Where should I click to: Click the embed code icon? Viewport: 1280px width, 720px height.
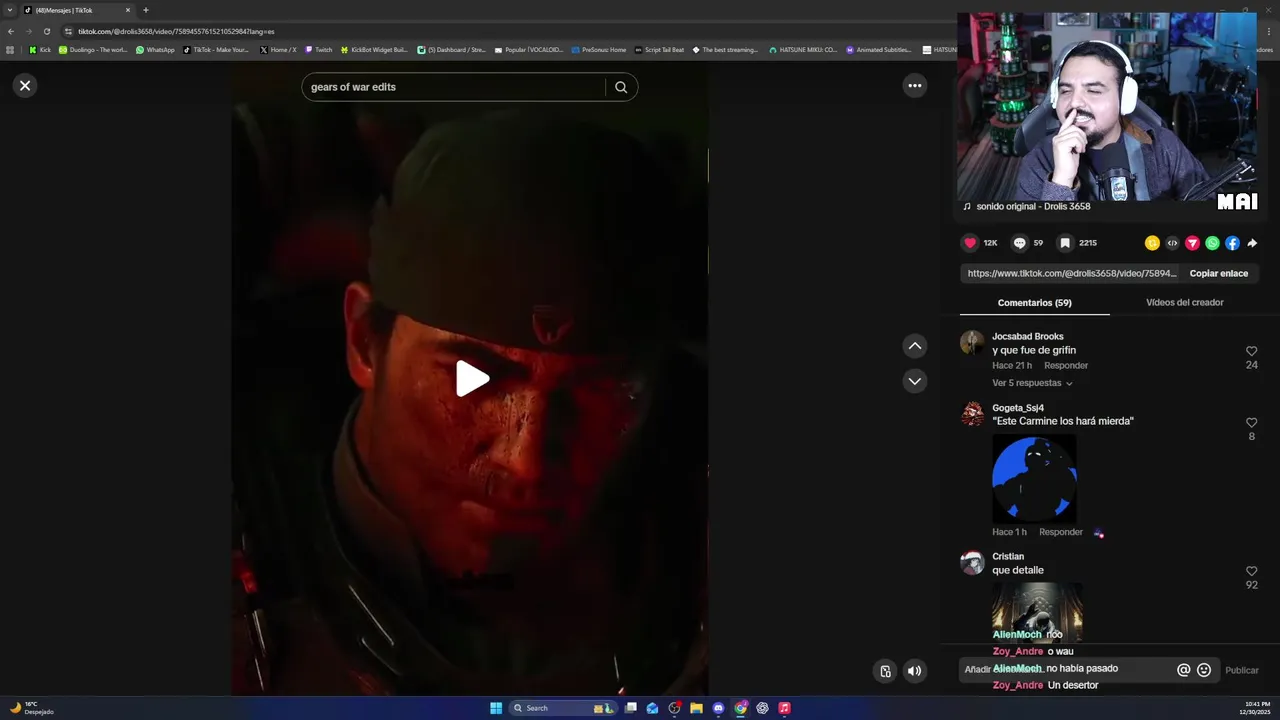[x=1172, y=243]
